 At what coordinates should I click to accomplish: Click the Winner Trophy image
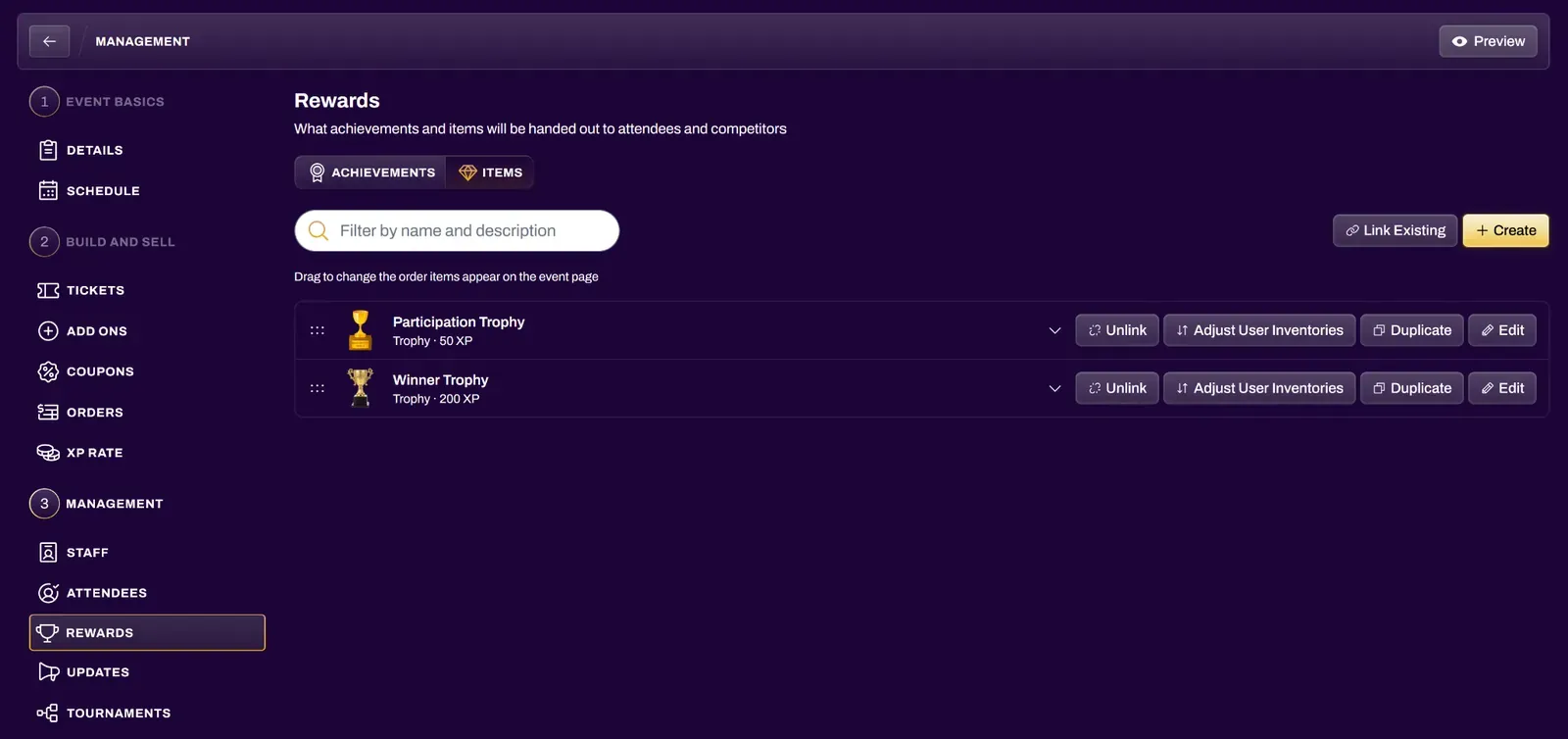(x=361, y=388)
